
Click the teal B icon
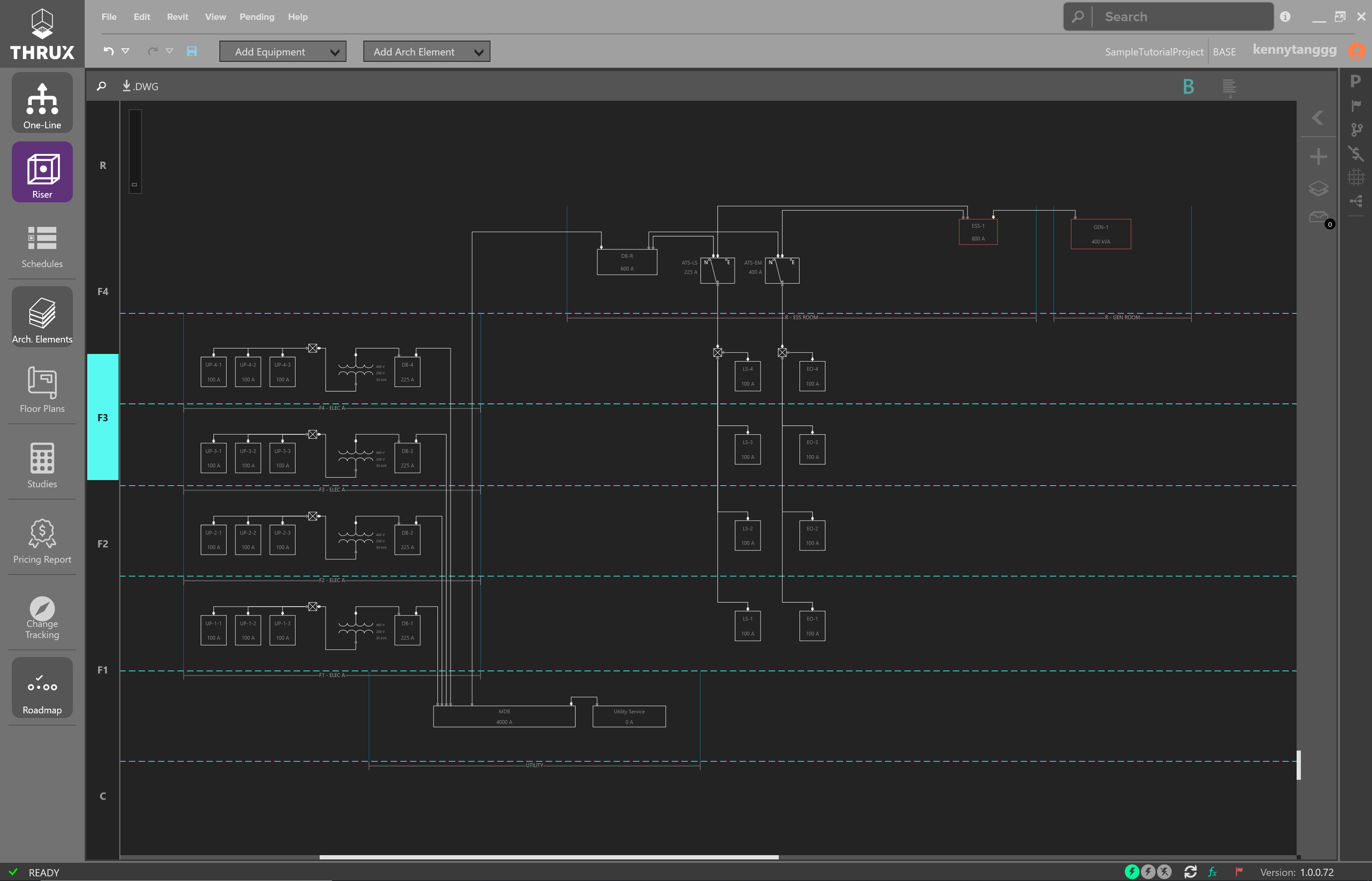[x=1188, y=86]
